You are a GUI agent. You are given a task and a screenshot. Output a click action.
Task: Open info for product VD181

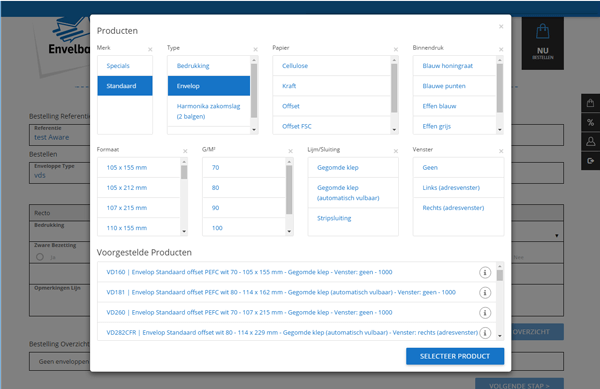[x=485, y=293]
